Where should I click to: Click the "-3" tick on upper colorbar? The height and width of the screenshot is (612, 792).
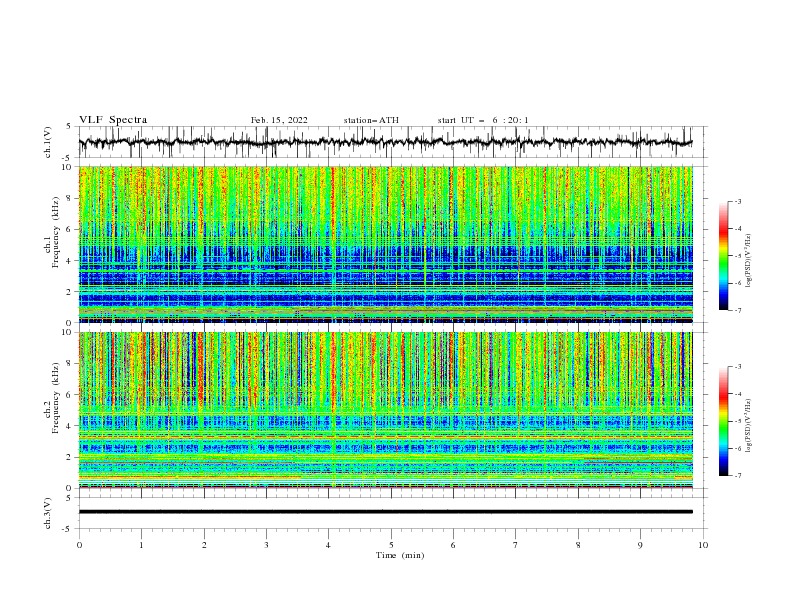737,201
